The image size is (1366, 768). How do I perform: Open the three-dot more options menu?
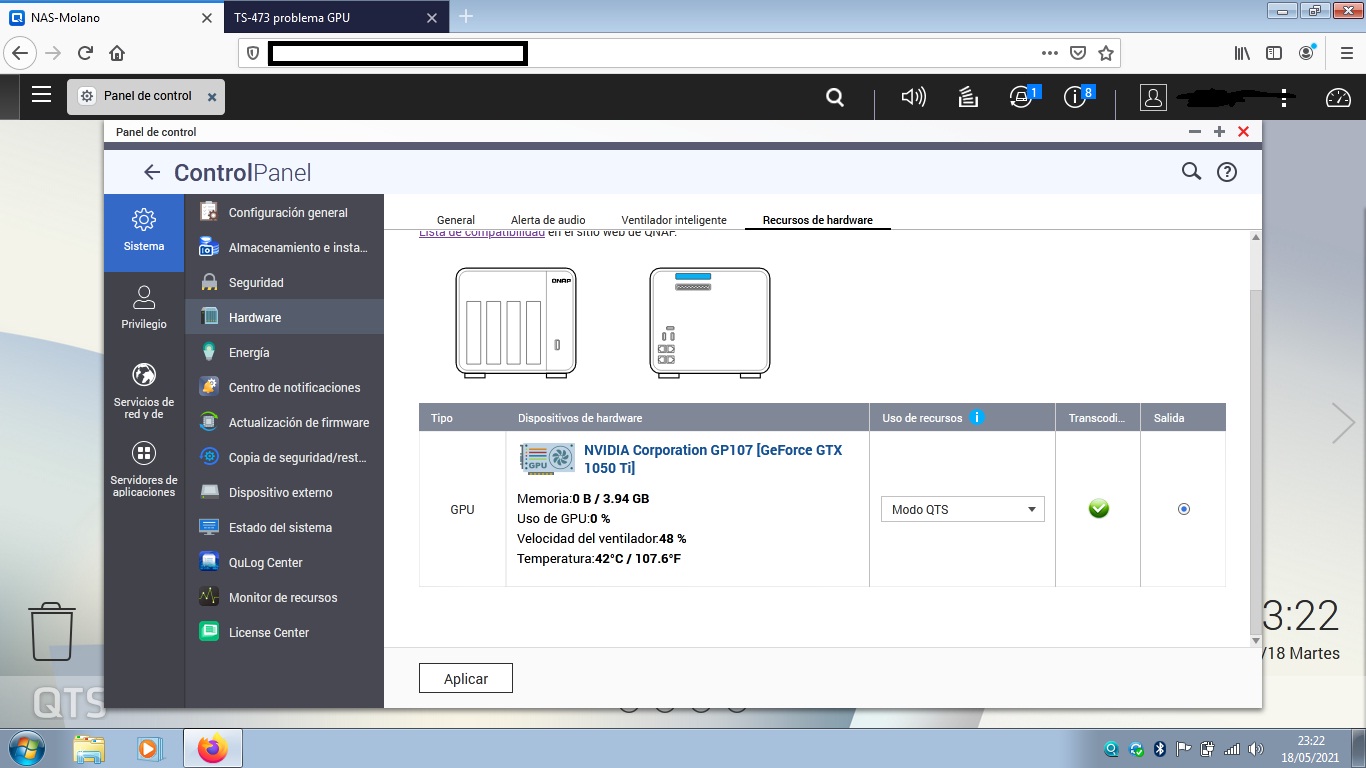point(1285,97)
